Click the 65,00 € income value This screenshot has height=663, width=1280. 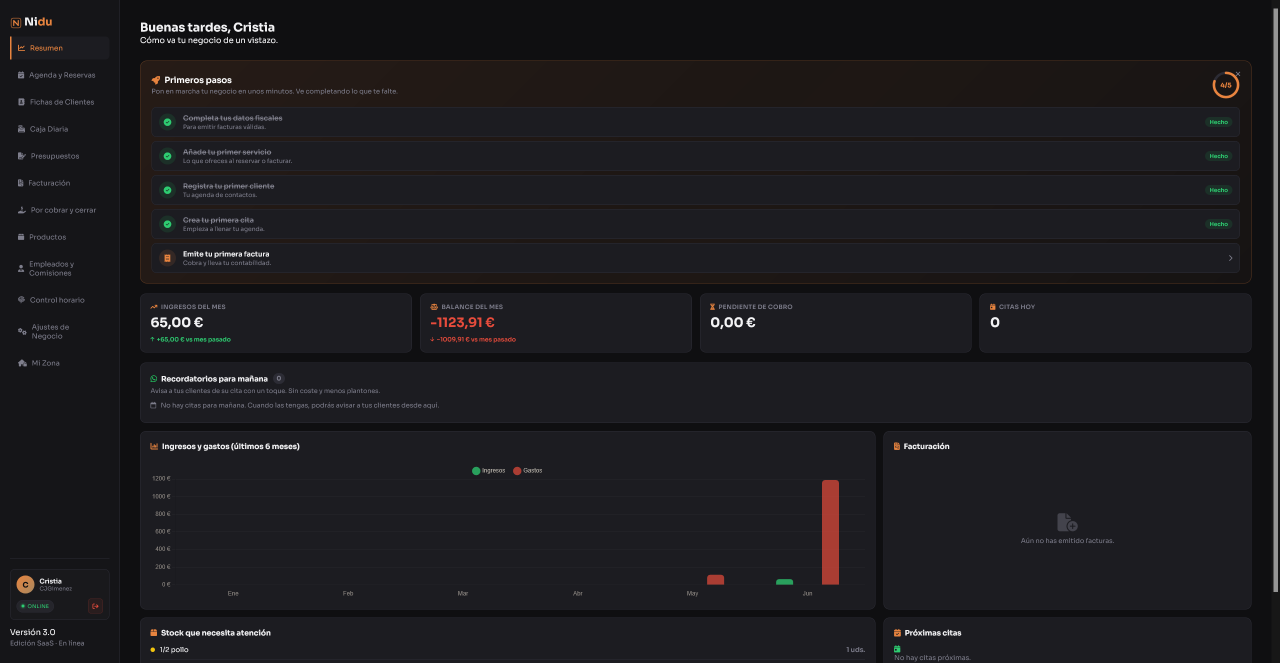(x=177, y=322)
